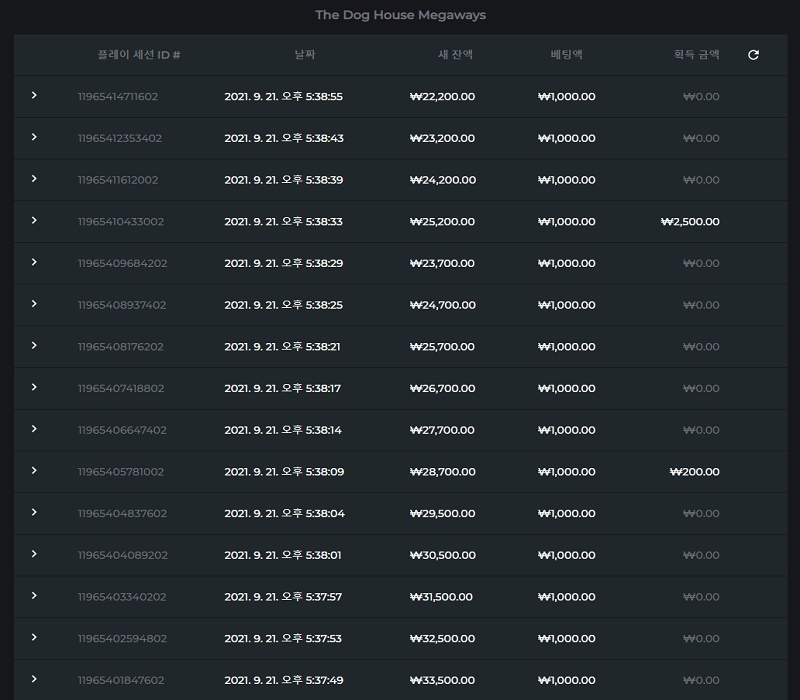Screen dimensions: 800x700
Task: Select session ID 11965406647402
Action: 122,430
